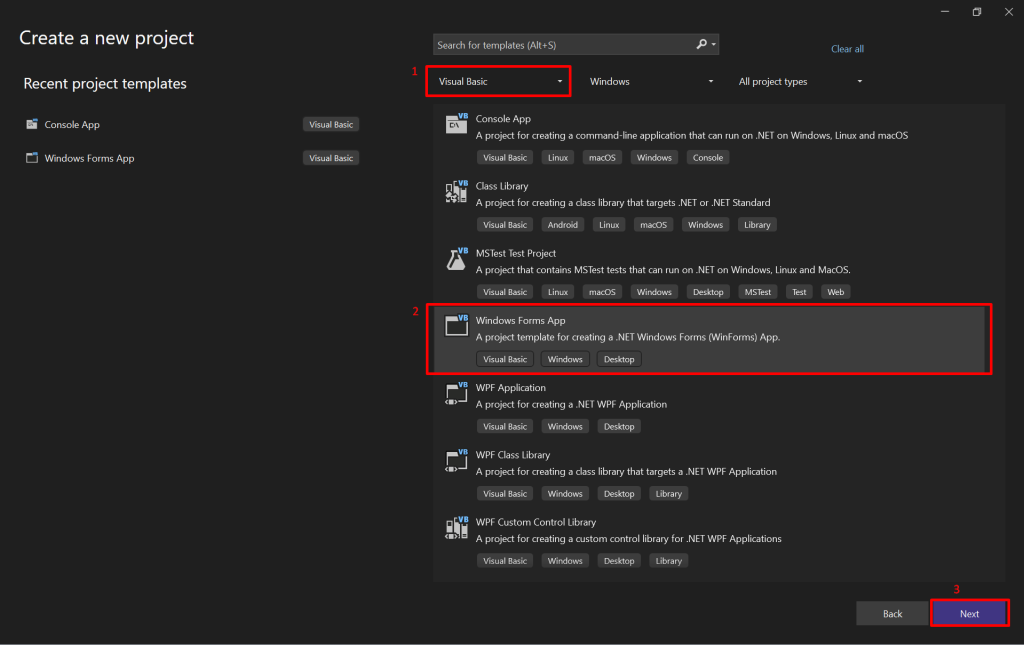
Task: Open the All project types dropdown
Action: 800,82
